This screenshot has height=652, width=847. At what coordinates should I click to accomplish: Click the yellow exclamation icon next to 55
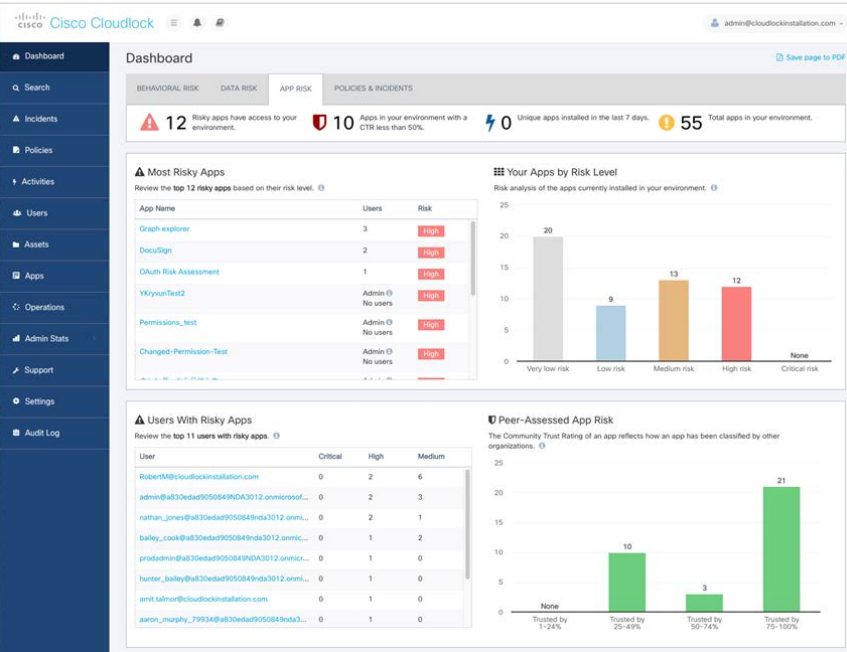(x=667, y=123)
